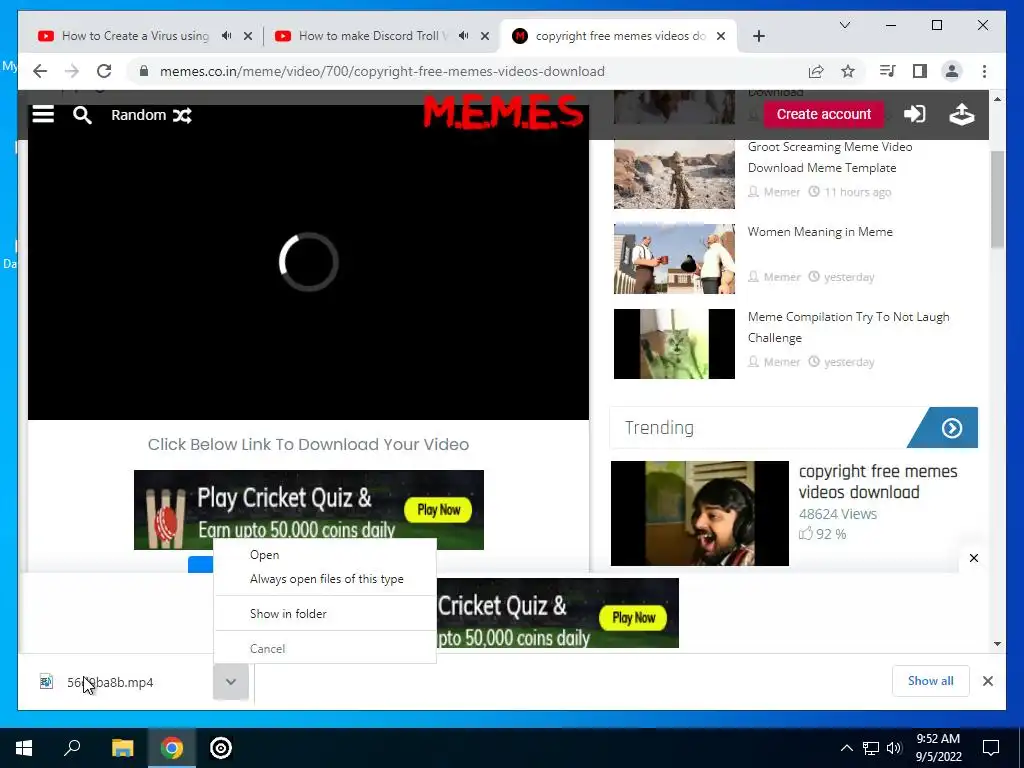Screen dimensions: 1024x768
Task: Open trending copyright free memes videos download
Action: [878, 482]
